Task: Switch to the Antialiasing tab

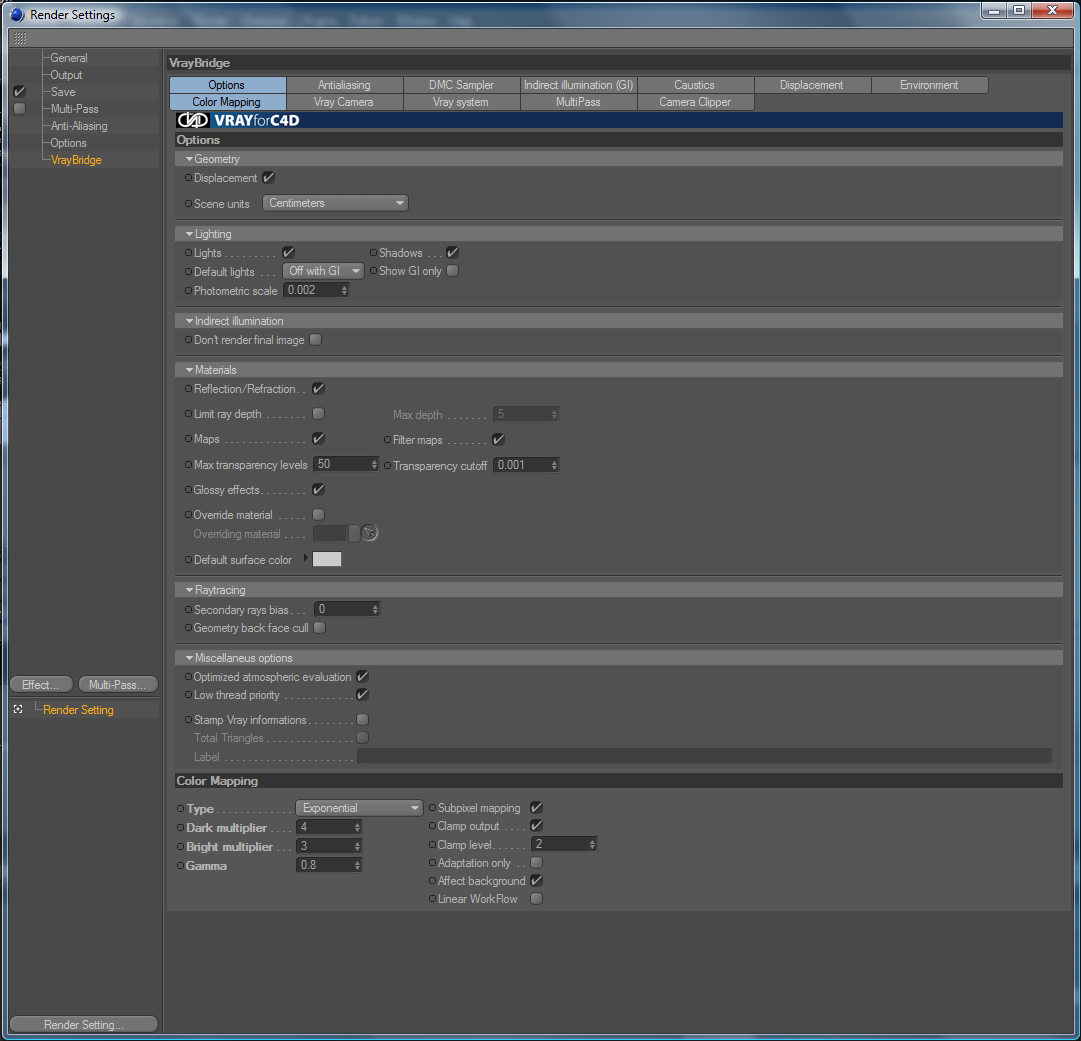Action: (x=345, y=85)
